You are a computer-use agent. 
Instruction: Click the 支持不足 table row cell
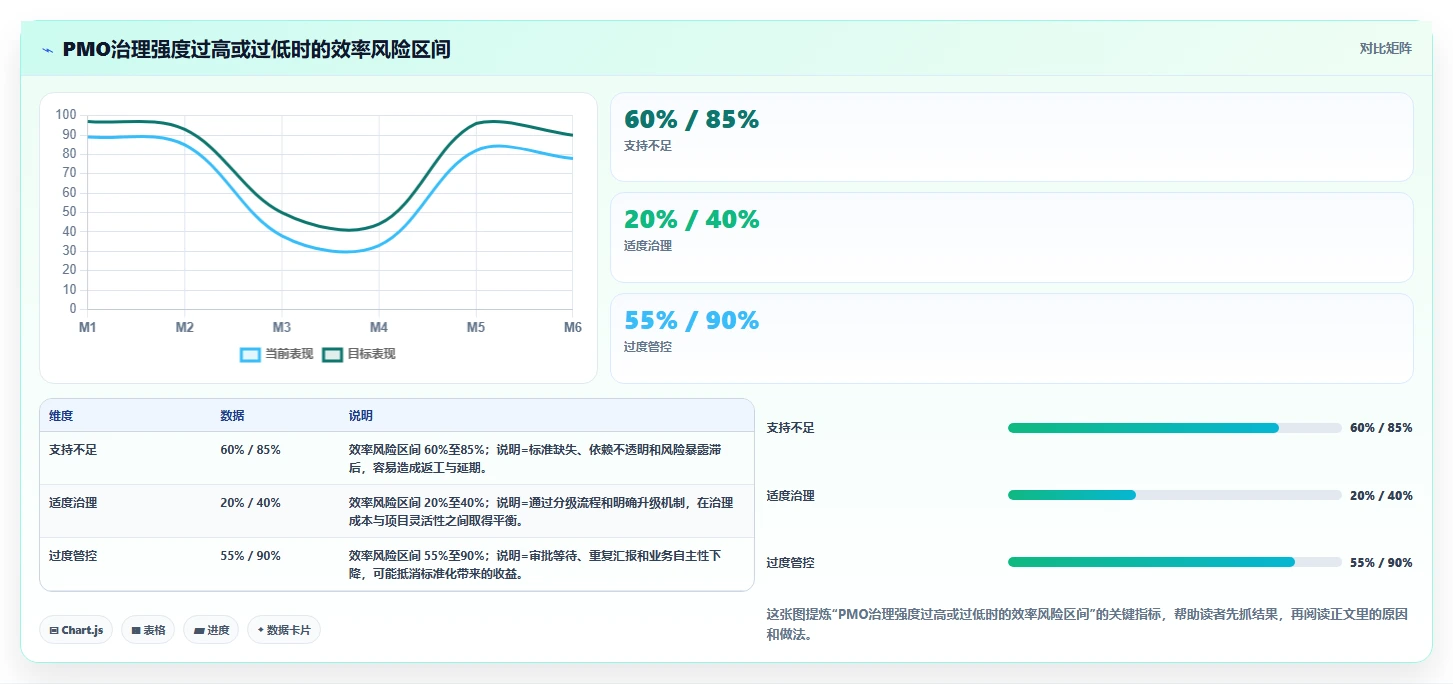coord(73,450)
